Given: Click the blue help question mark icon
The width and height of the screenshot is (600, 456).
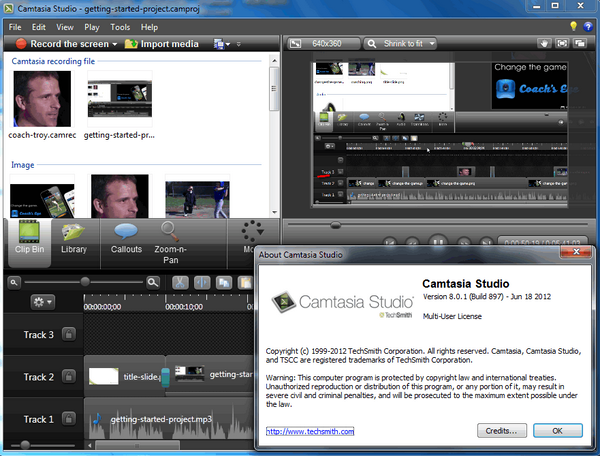Looking at the screenshot, I should pos(588,26).
